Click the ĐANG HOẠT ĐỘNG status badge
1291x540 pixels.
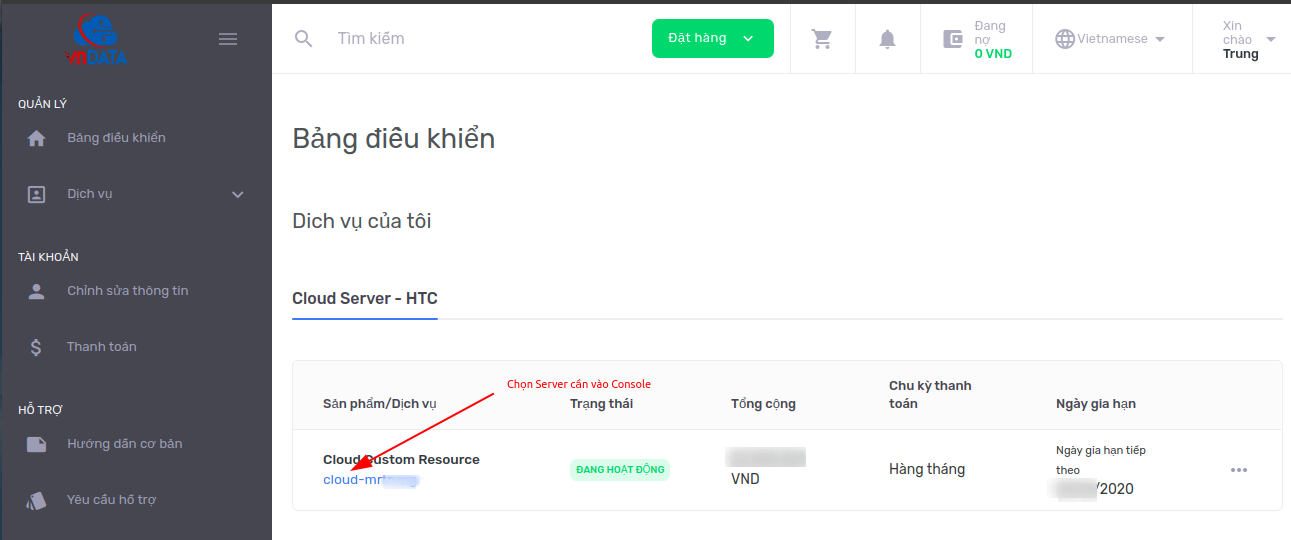pyautogui.click(x=619, y=470)
